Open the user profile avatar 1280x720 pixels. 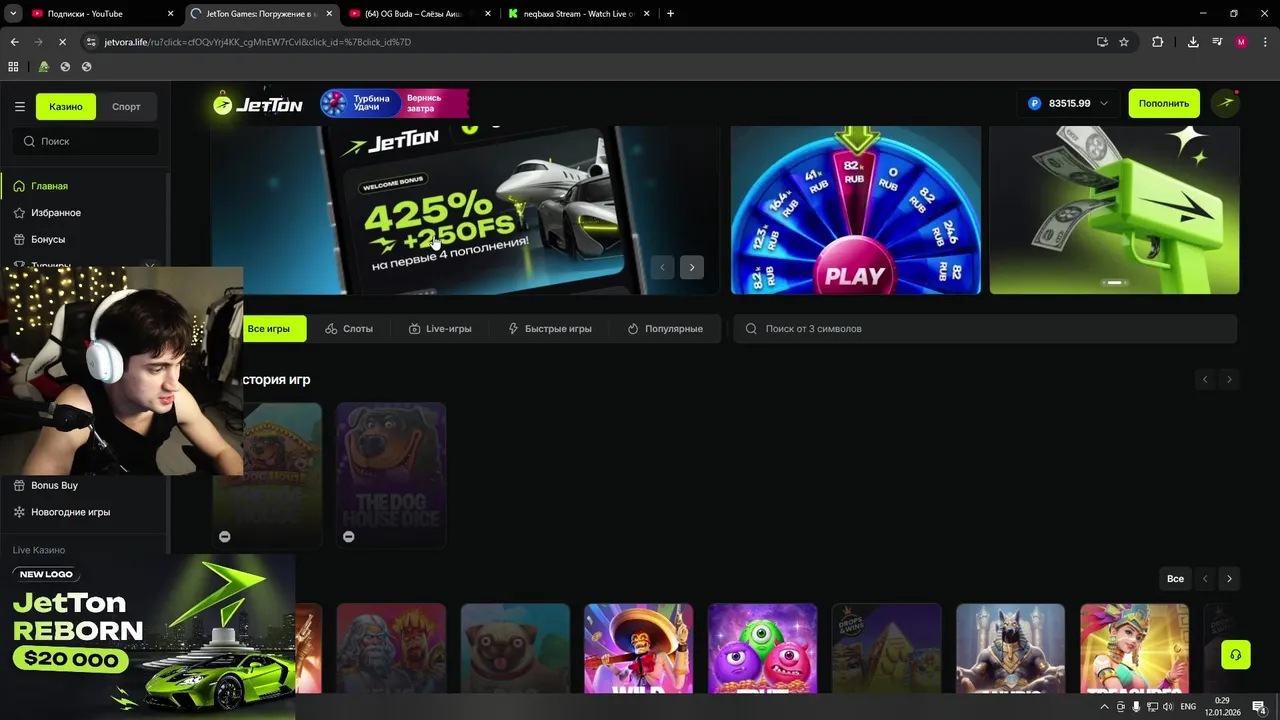pyautogui.click(x=1225, y=103)
